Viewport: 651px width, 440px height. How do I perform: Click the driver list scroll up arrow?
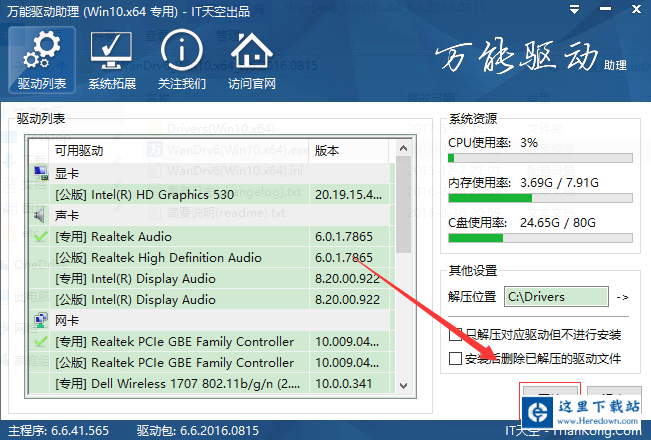coord(403,148)
